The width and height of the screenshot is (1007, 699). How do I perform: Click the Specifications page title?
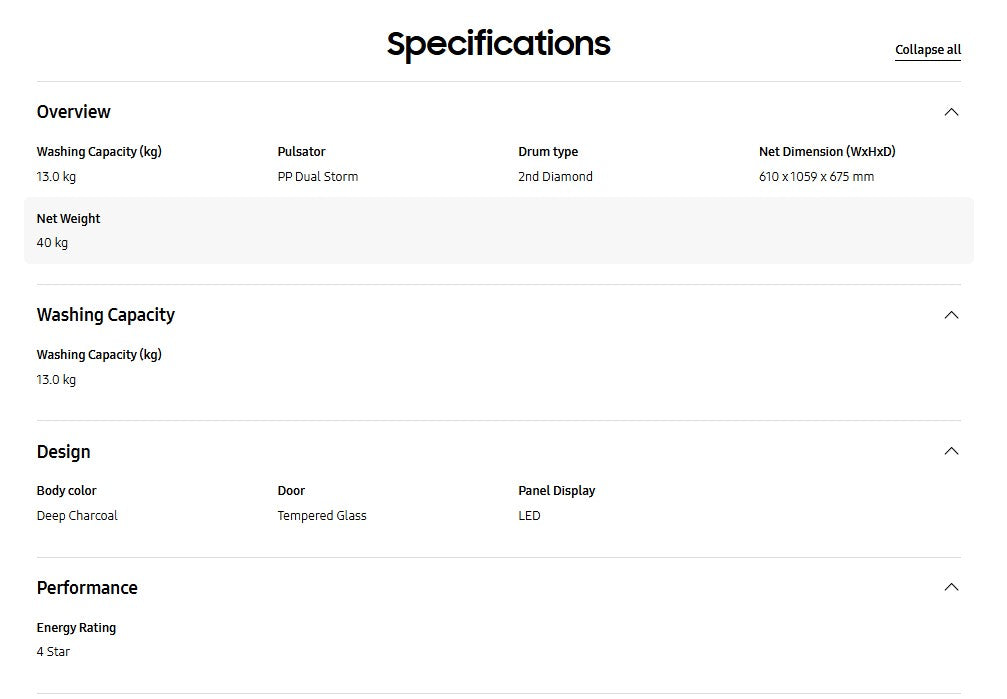tap(498, 44)
